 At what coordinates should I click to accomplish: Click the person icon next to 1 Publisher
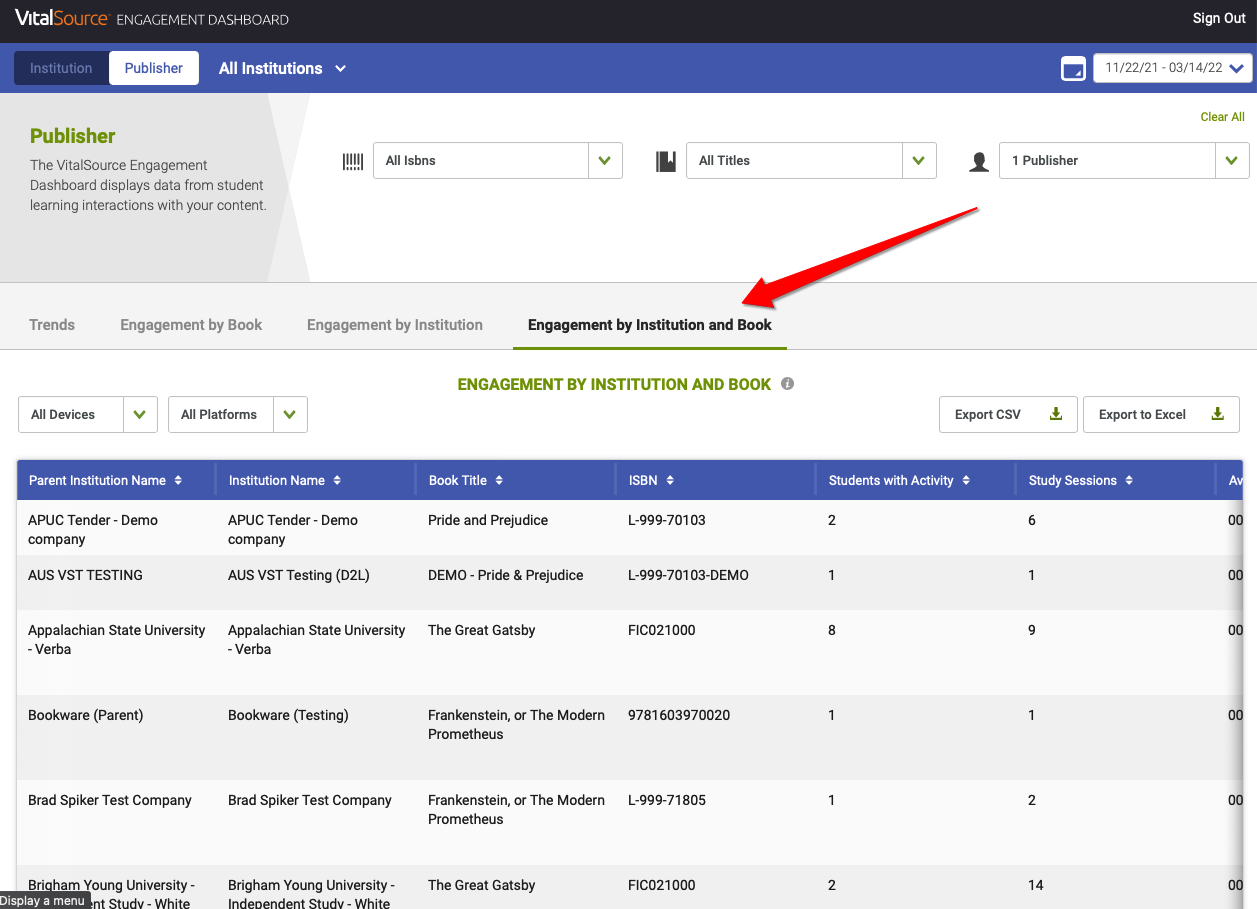pos(979,161)
